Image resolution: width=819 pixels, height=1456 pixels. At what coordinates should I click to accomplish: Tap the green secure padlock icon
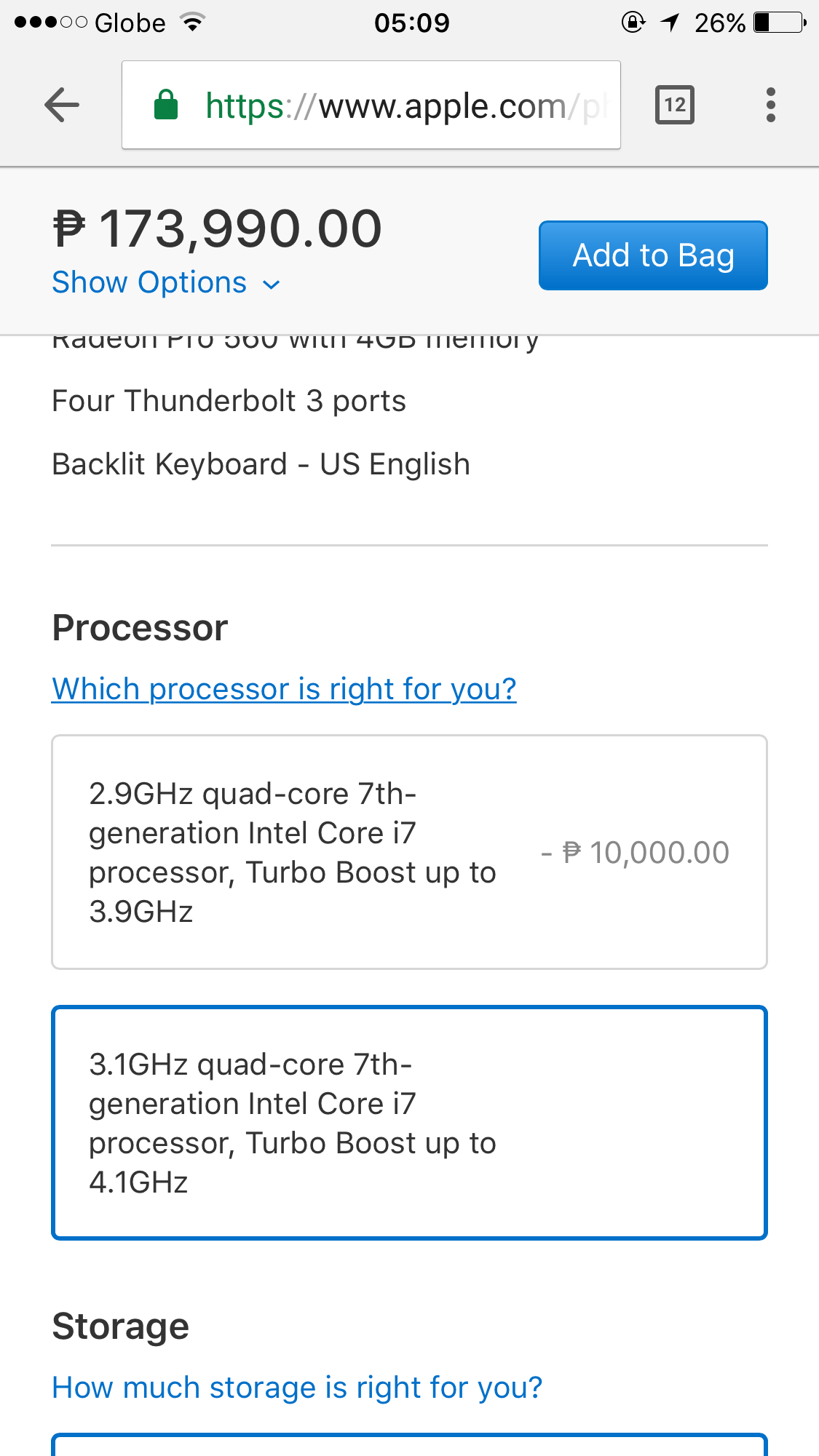(x=166, y=106)
